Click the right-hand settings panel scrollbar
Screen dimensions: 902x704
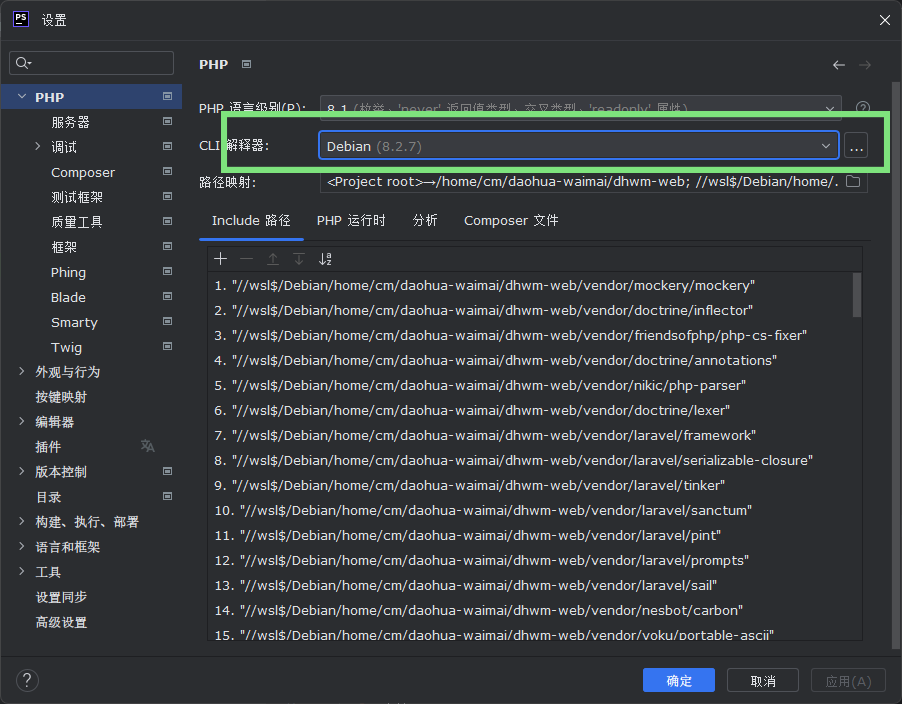point(896,365)
